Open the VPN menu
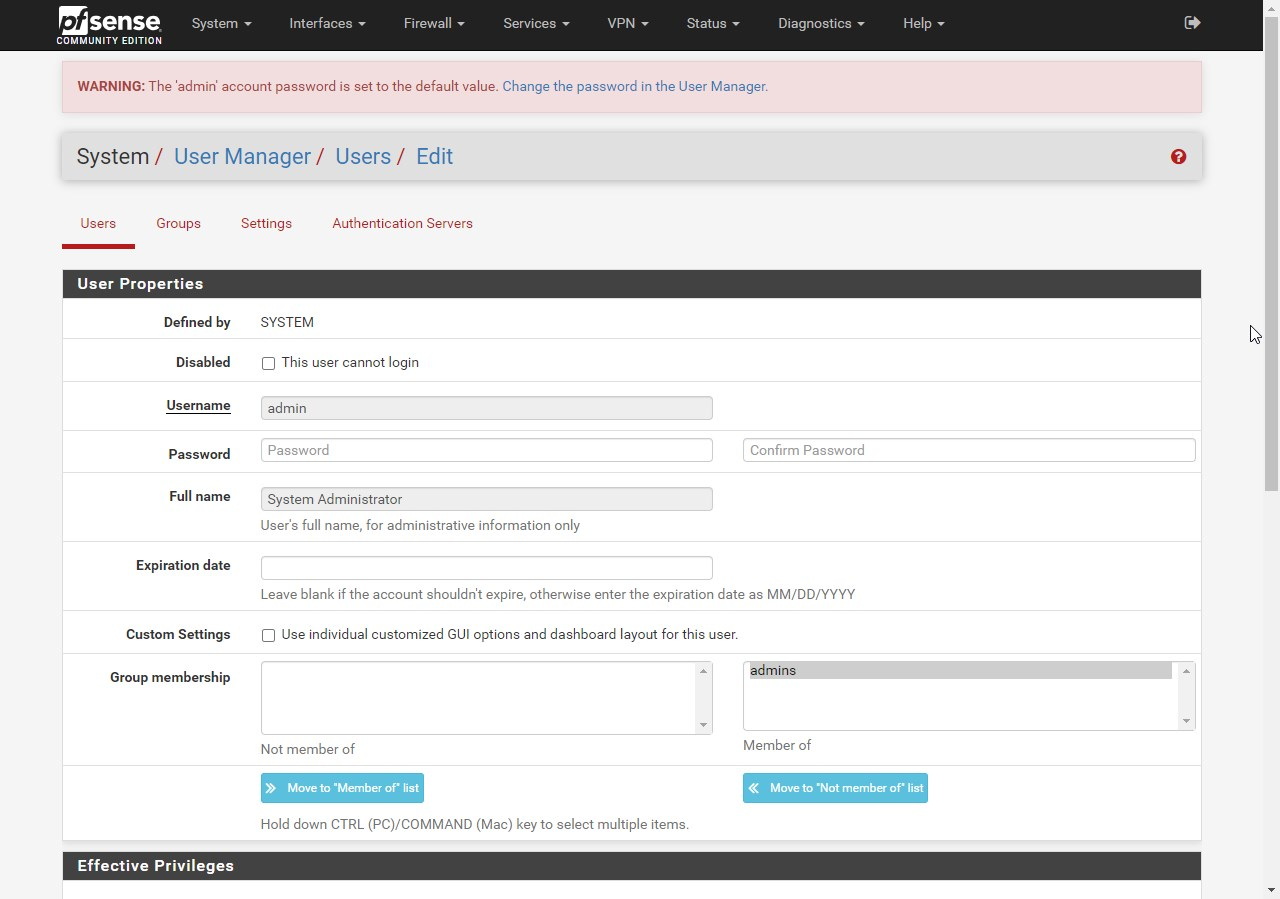 click(628, 23)
